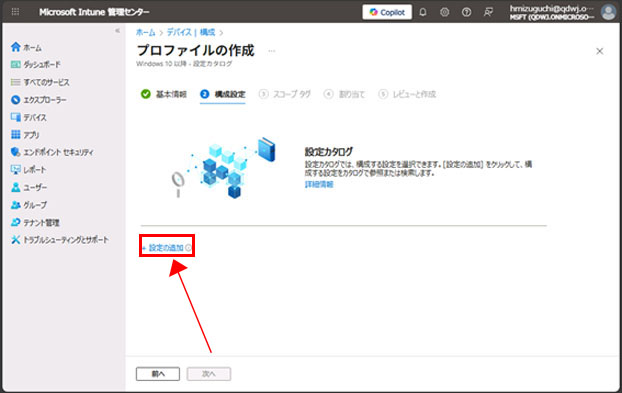Select the 構成設定 wizard step
Screen dimensions: 622x393
pyautogui.click(x=223, y=94)
